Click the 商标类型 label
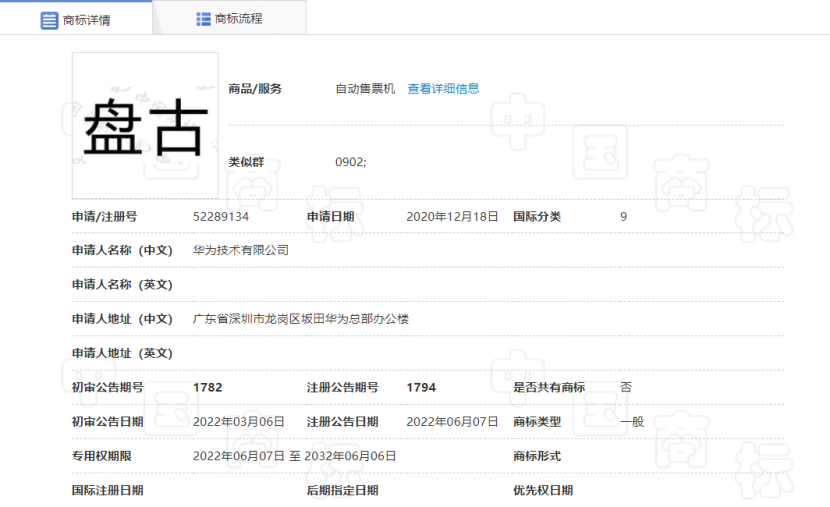Image resolution: width=830 pixels, height=507 pixels. (537, 422)
